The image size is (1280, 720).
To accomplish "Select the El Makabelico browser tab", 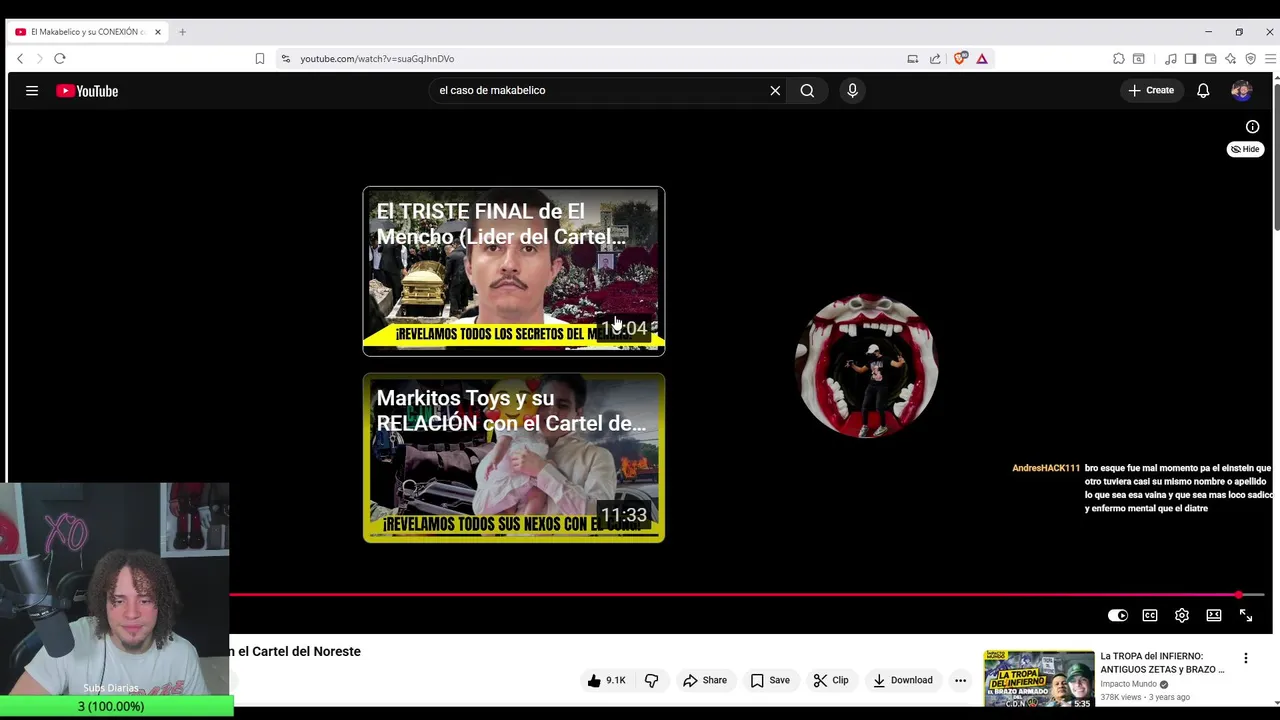I will point(88,32).
